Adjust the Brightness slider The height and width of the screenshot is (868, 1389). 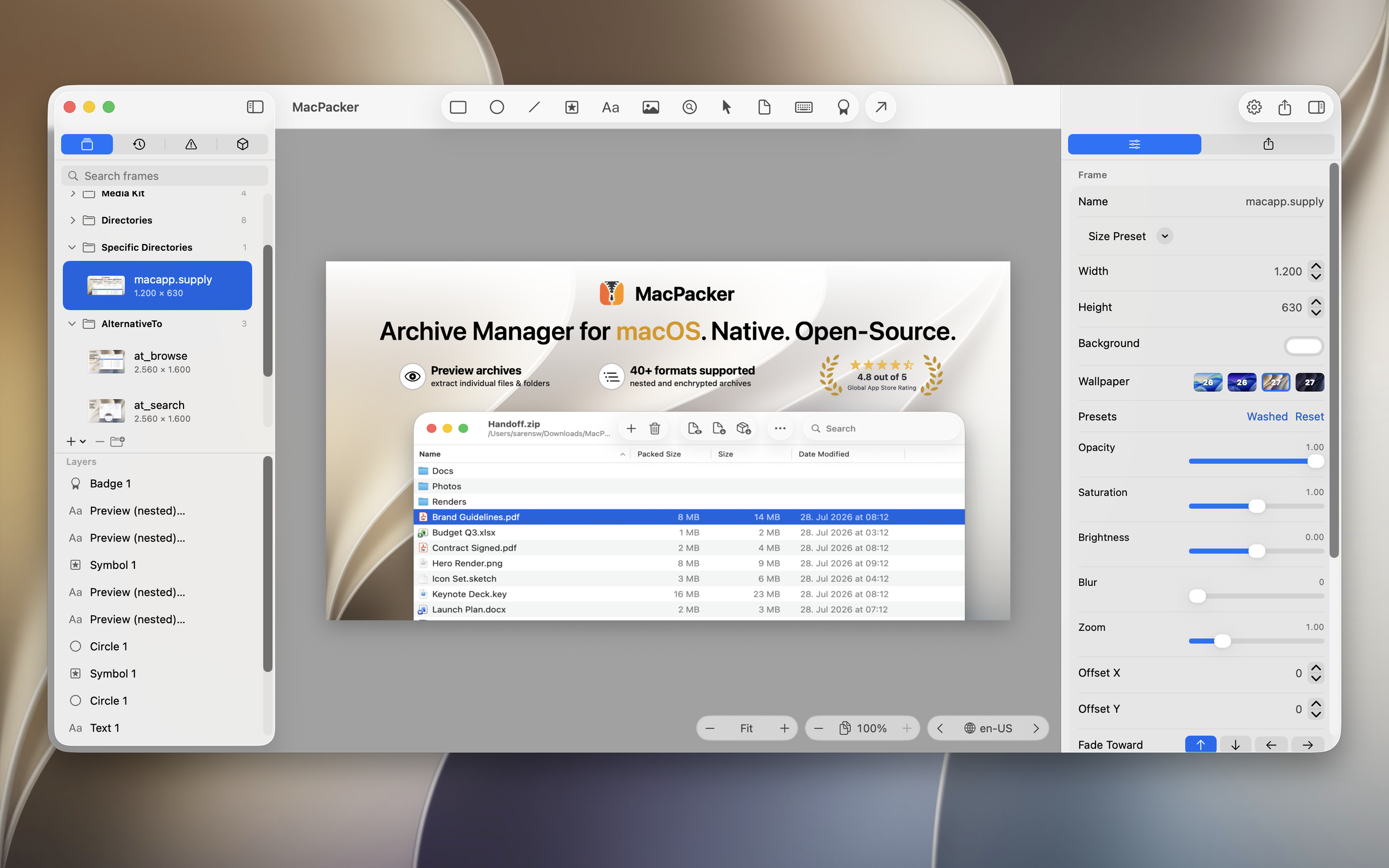tap(1257, 551)
